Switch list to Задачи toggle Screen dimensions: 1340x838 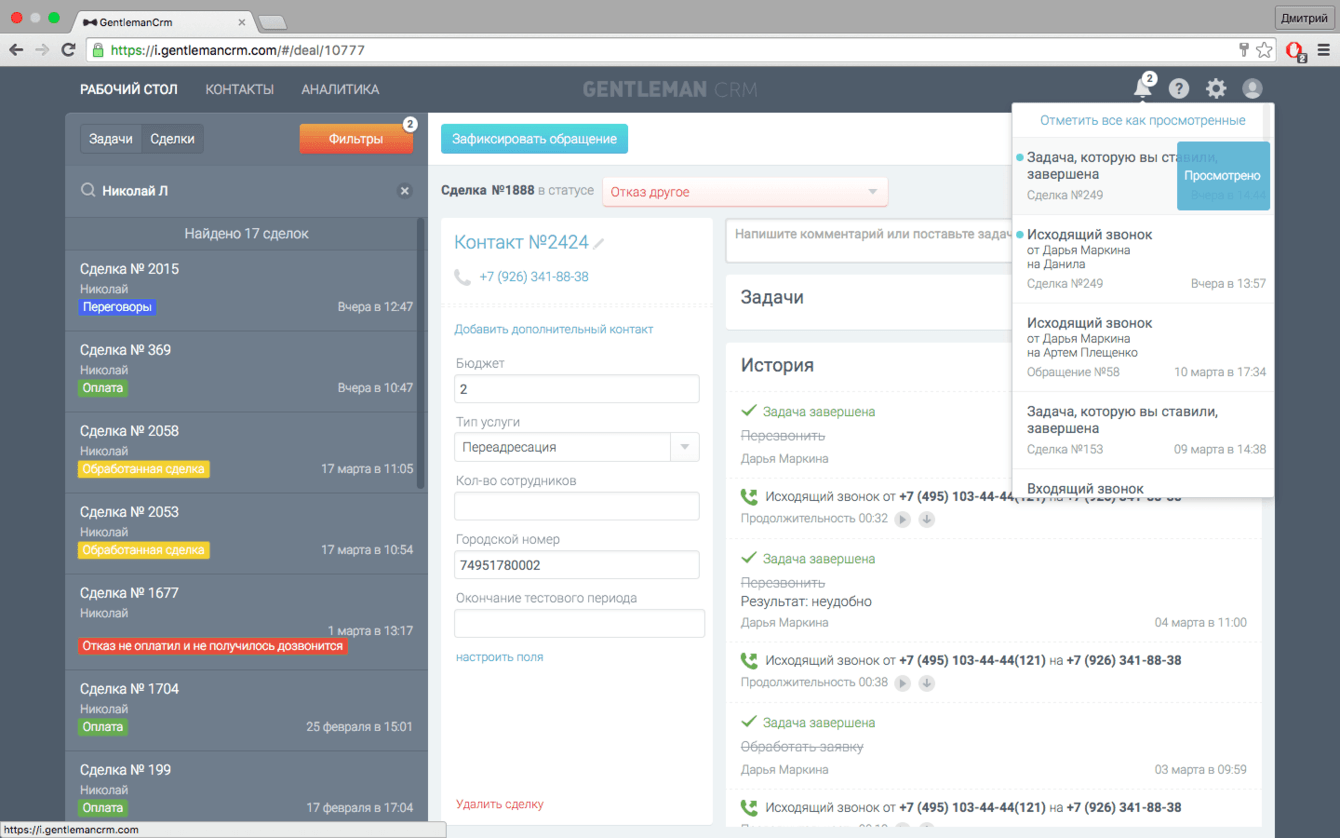111,139
